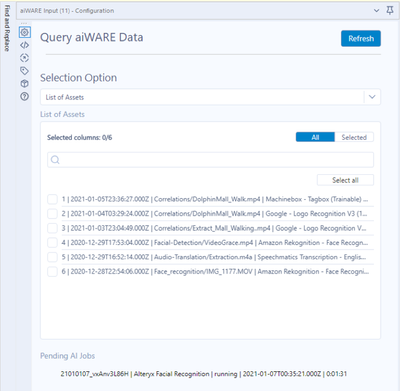Select row text 2021-01-04T03:29:24 Logo Recognition V3

(x=214, y=214)
